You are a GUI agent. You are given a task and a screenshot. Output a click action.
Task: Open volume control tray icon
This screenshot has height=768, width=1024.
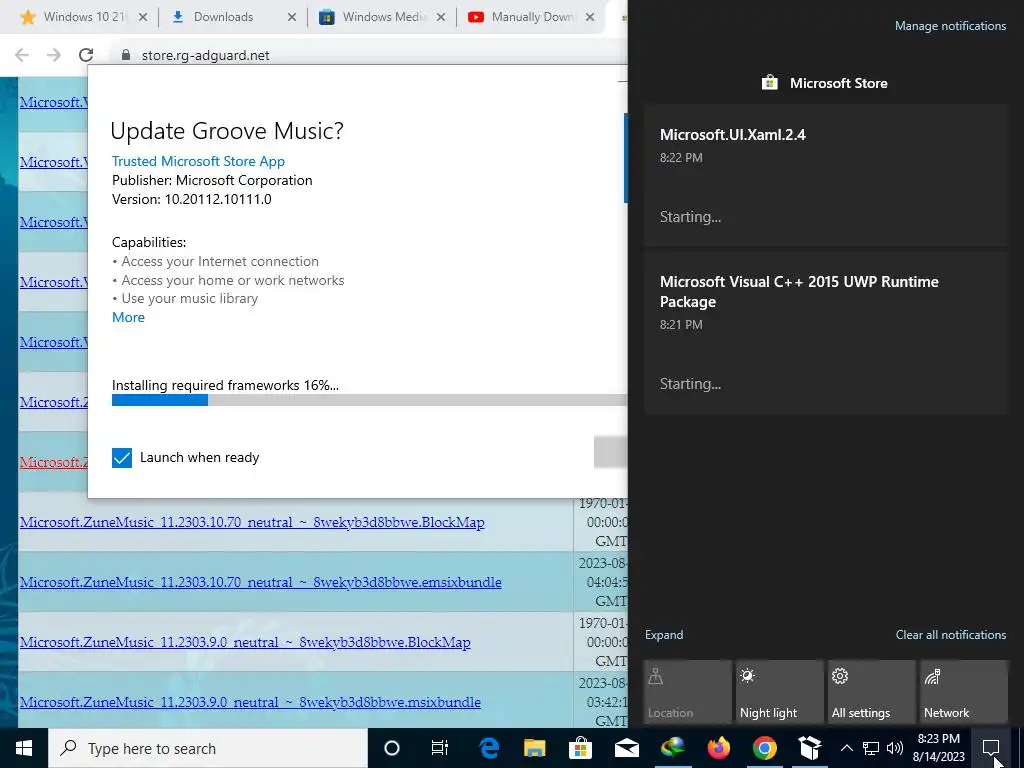pyautogui.click(x=895, y=748)
